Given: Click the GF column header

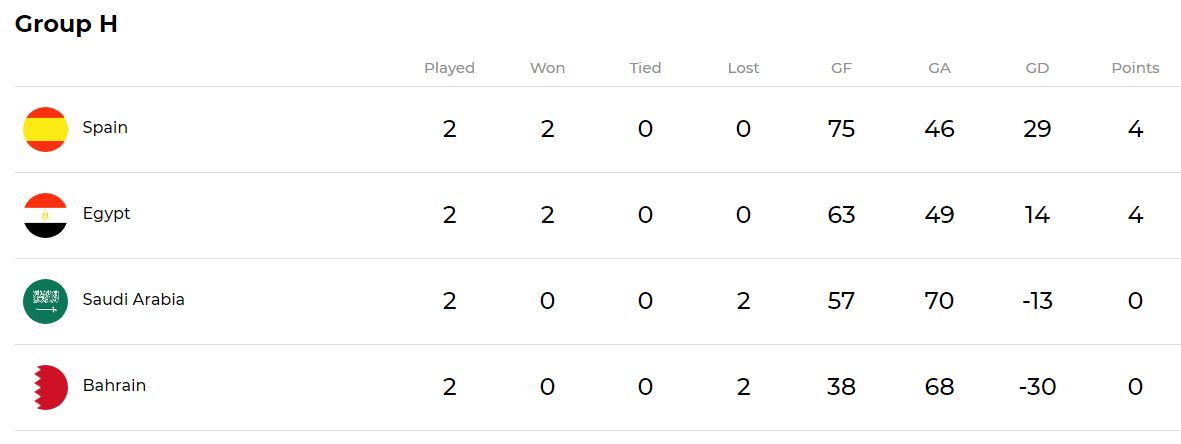Looking at the screenshot, I should pos(841,68).
